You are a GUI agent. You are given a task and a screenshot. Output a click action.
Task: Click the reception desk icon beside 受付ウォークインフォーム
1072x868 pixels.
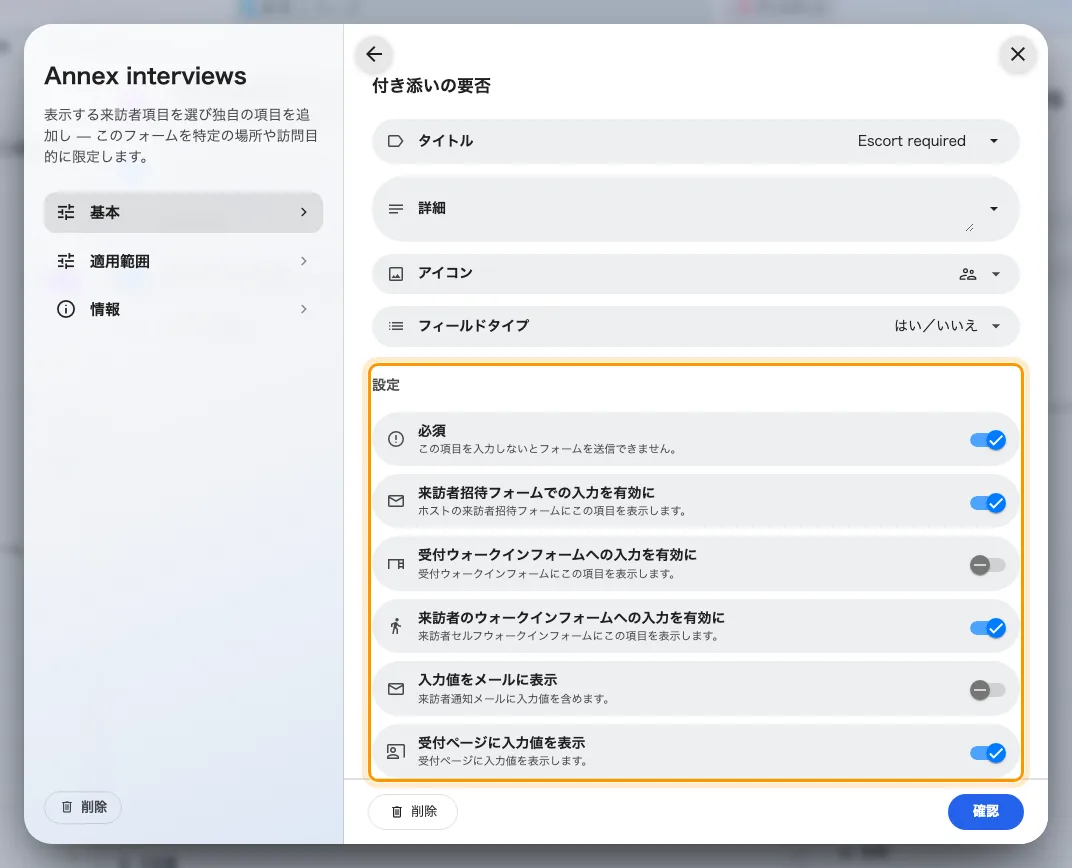pyautogui.click(x=395, y=564)
